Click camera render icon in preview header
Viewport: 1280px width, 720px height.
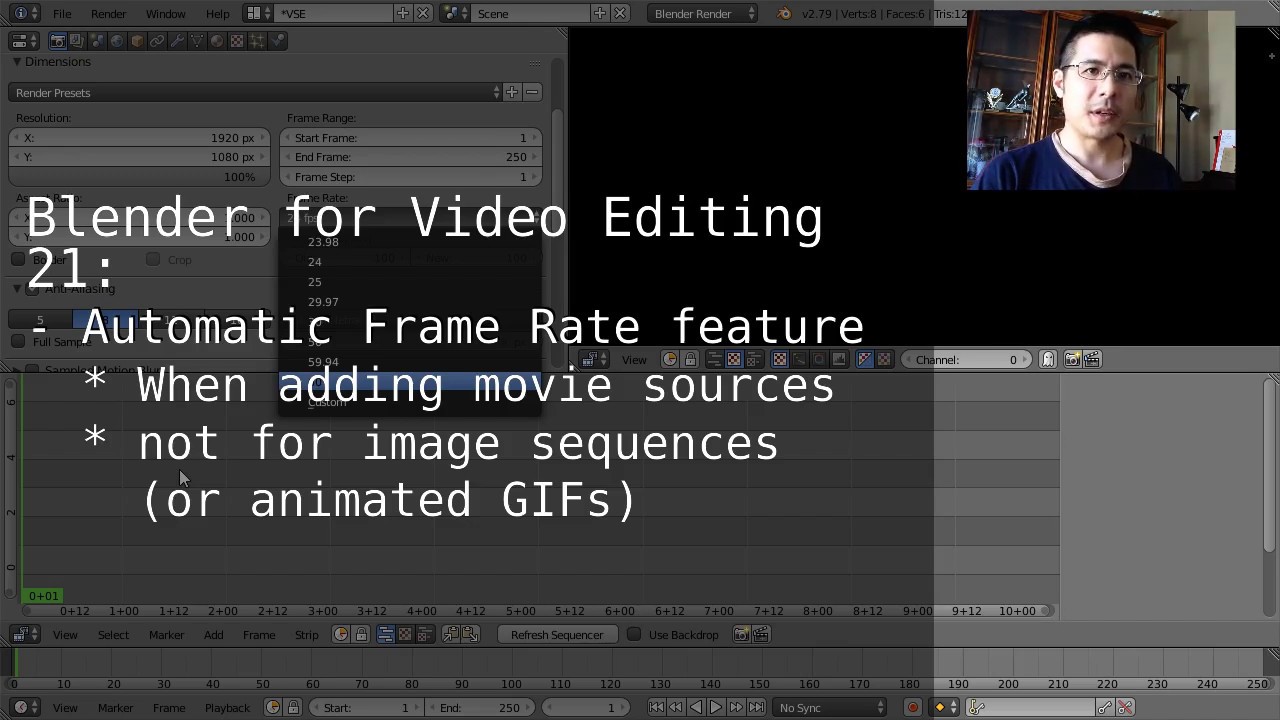tap(1072, 360)
